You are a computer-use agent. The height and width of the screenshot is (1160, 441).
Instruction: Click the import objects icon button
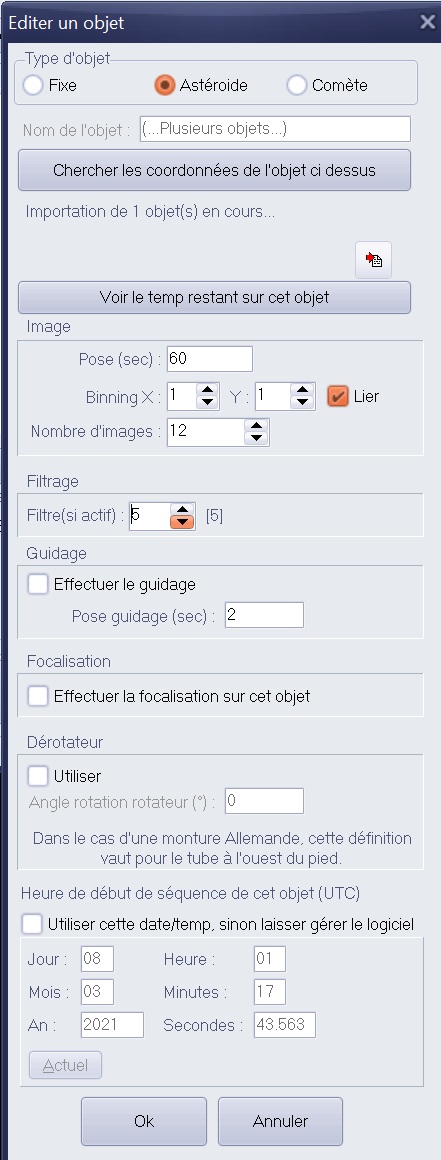(374, 260)
